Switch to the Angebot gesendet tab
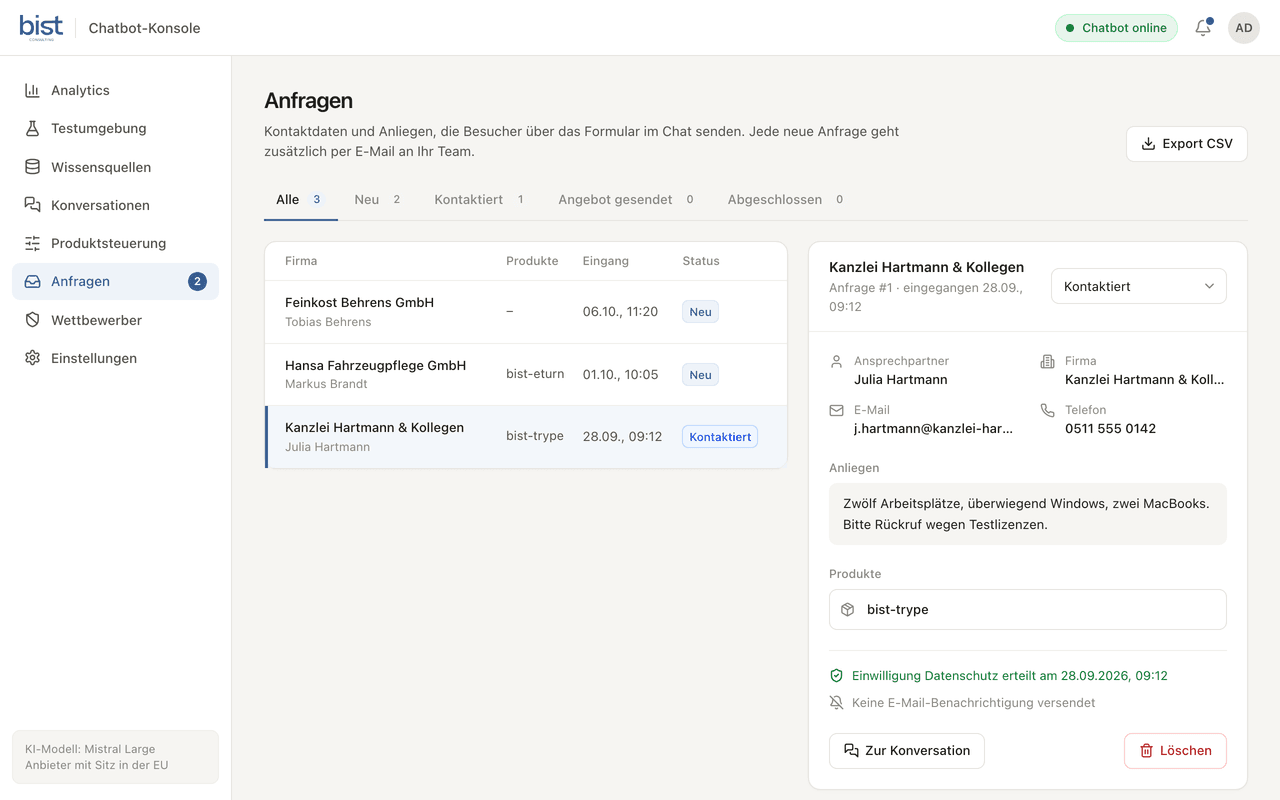 pos(627,199)
